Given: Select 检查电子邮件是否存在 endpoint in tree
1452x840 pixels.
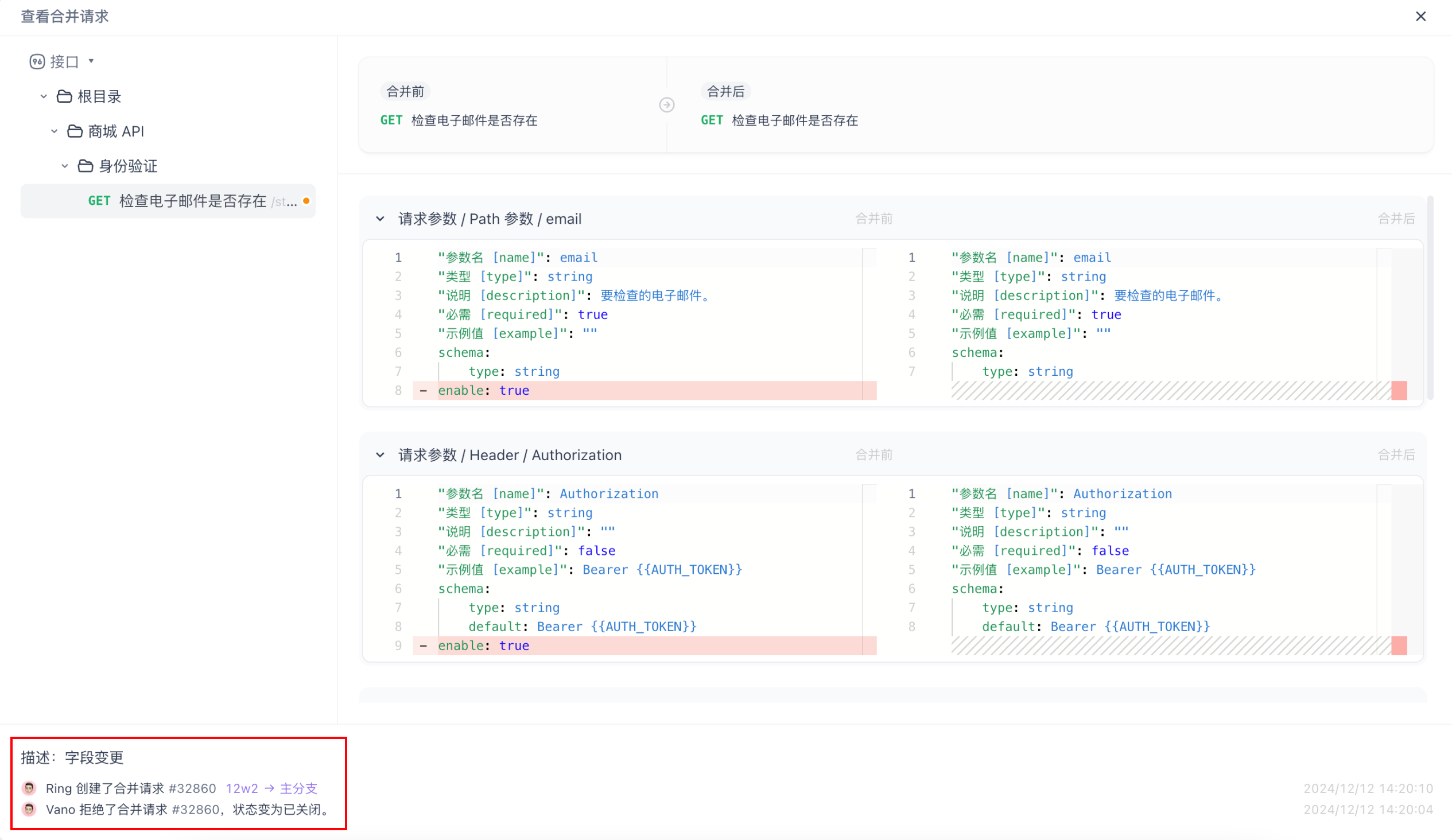Looking at the screenshot, I should (x=192, y=201).
